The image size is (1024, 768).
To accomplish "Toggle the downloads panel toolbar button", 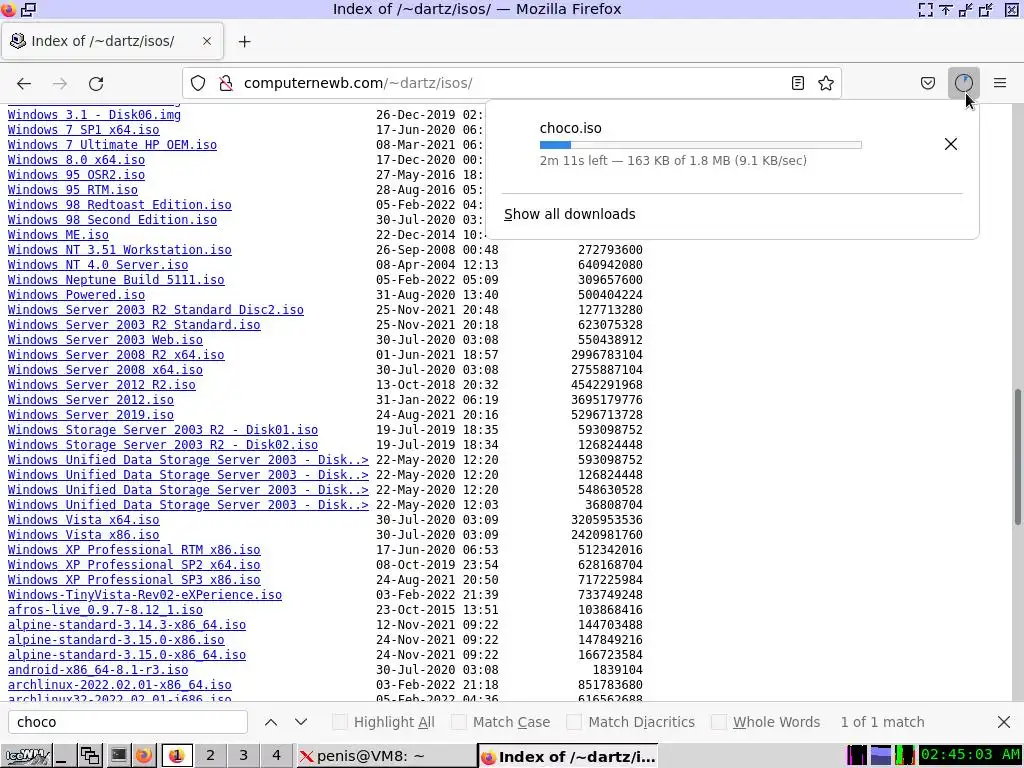I will point(963,83).
